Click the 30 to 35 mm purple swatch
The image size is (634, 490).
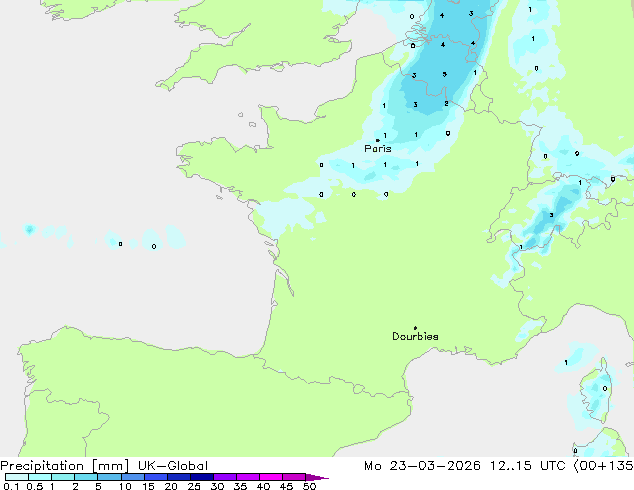[224, 477]
